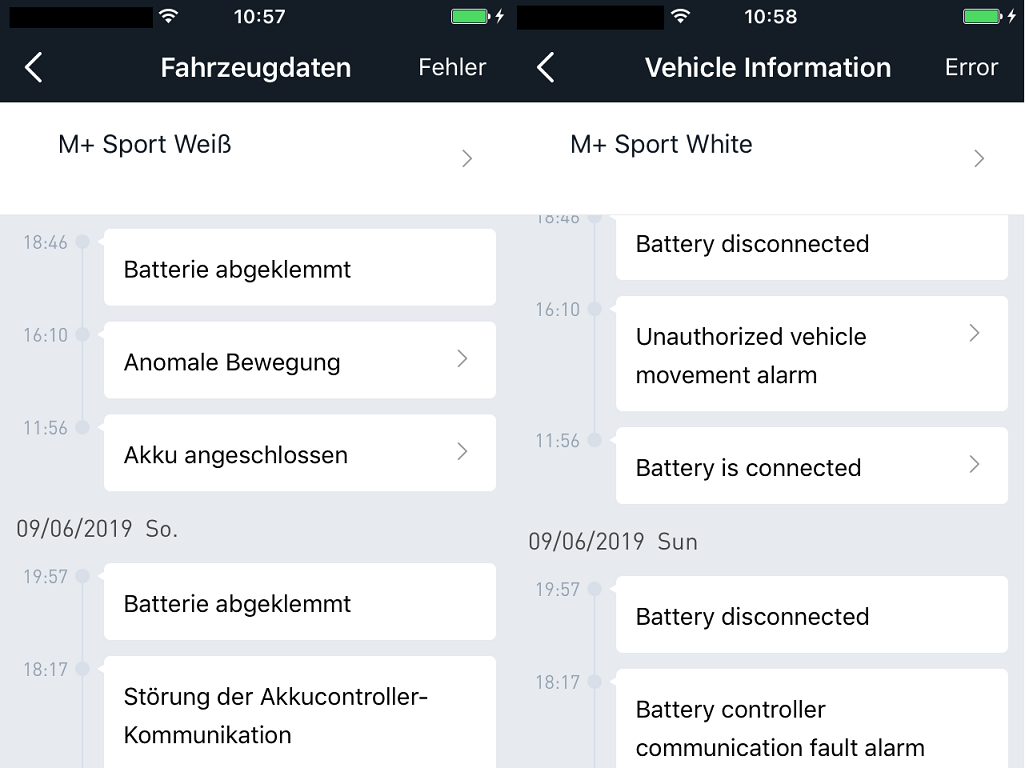Expand M+ Sport White vehicle chevron
Image resolution: width=1029 pixels, height=768 pixels.
point(979,158)
